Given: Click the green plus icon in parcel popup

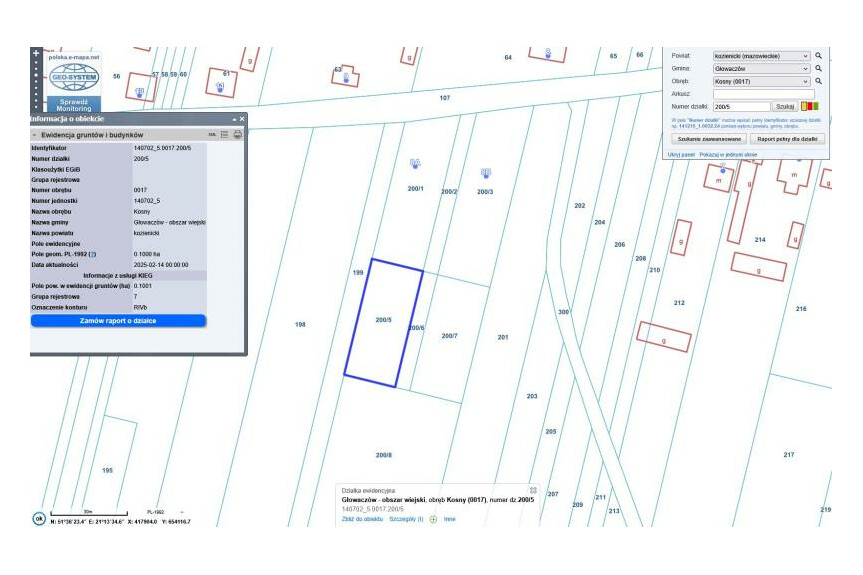Looking at the screenshot, I should click(x=433, y=520).
